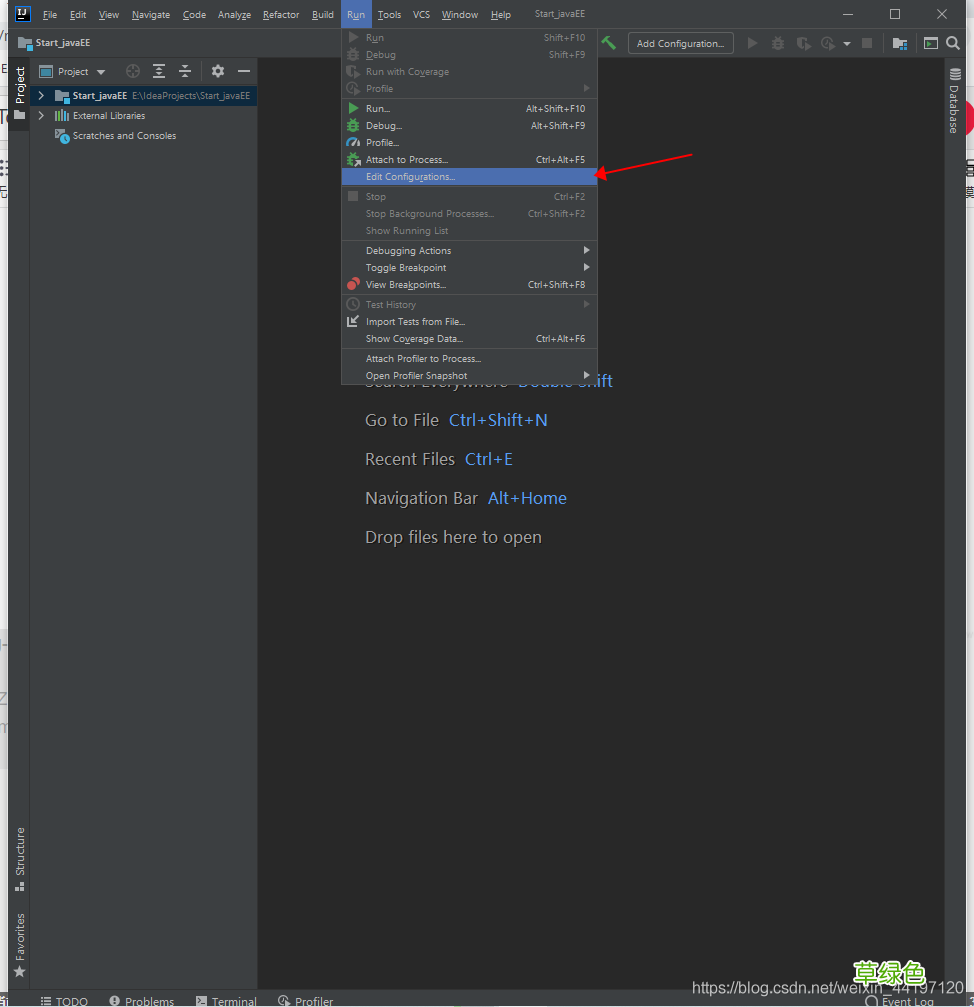Viewport: 974px width, 1007px height.
Task: Open Project panel gear settings
Action: click(218, 72)
